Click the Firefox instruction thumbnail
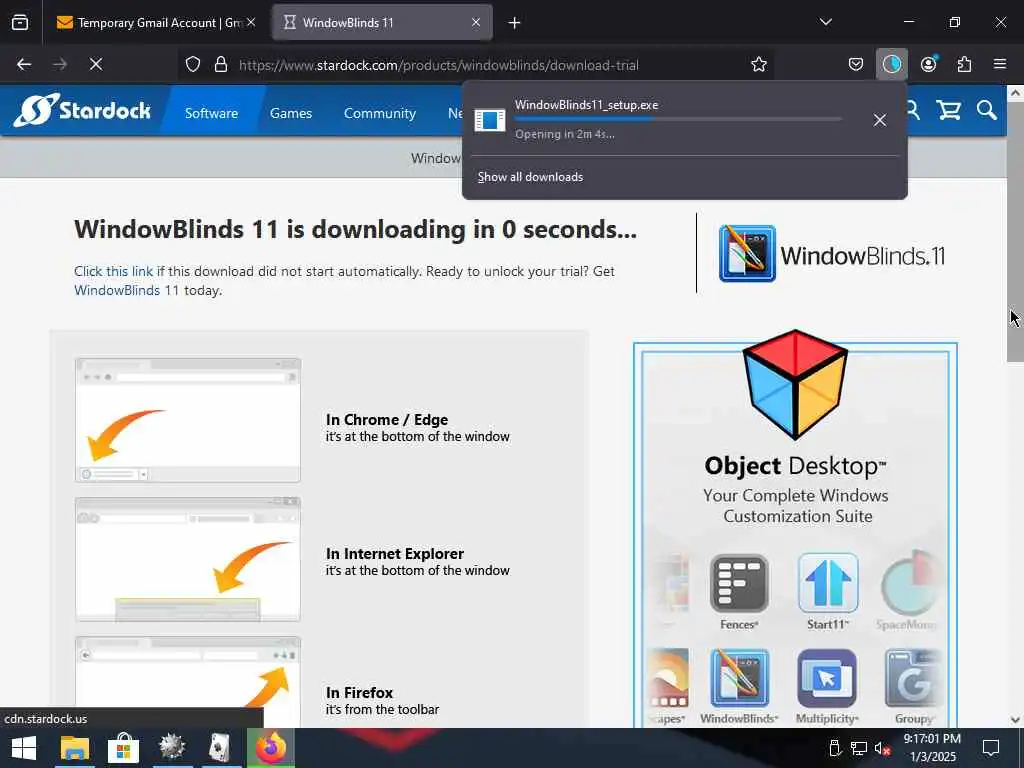 188,682
